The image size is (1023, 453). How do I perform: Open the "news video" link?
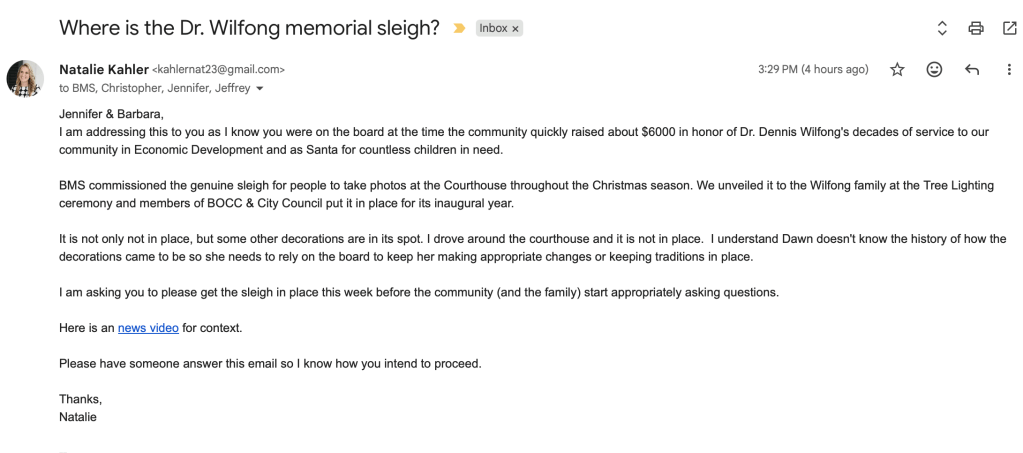coord(148,328)
